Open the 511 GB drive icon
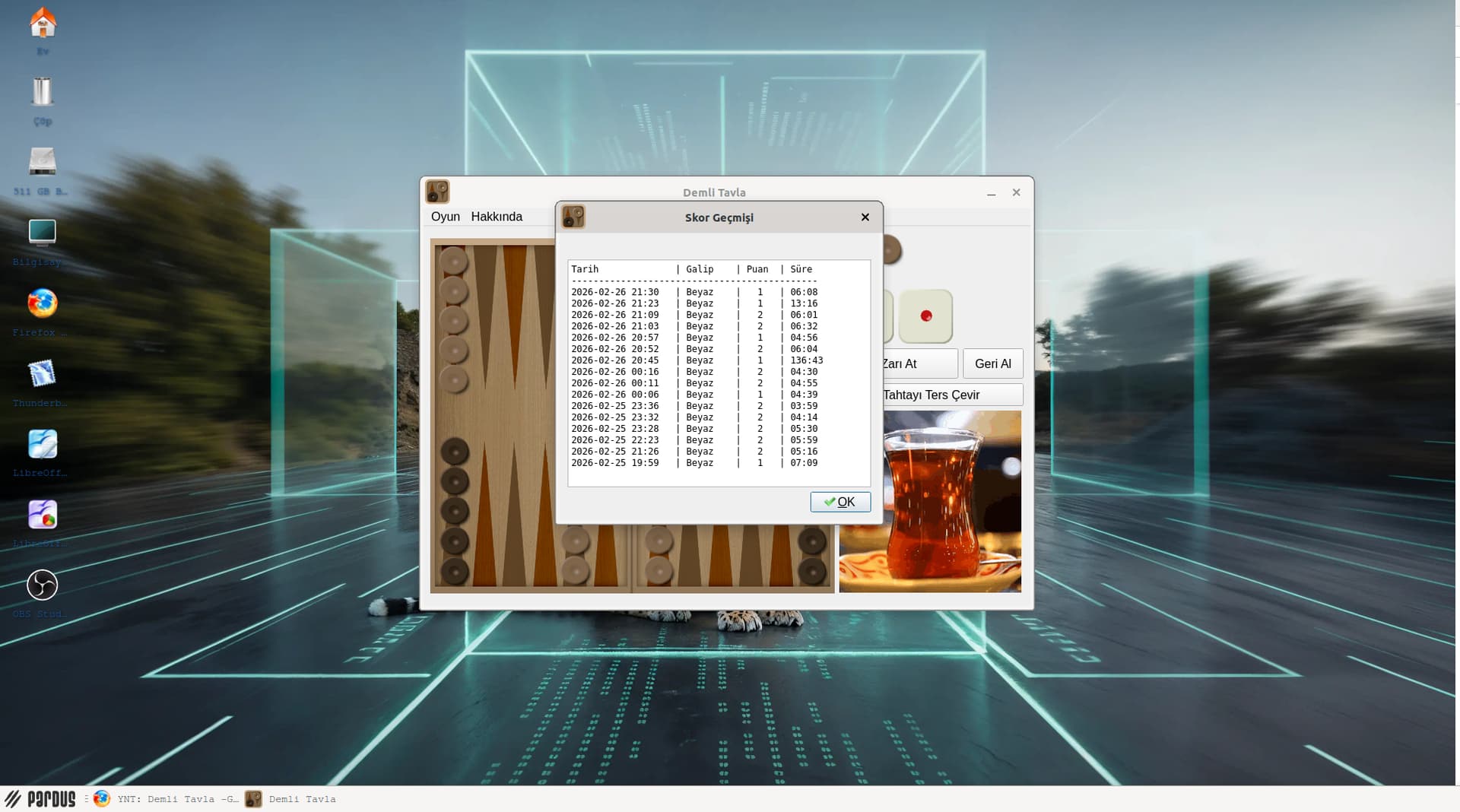The height and width of the screenshot is (812, 1460). 43,162
